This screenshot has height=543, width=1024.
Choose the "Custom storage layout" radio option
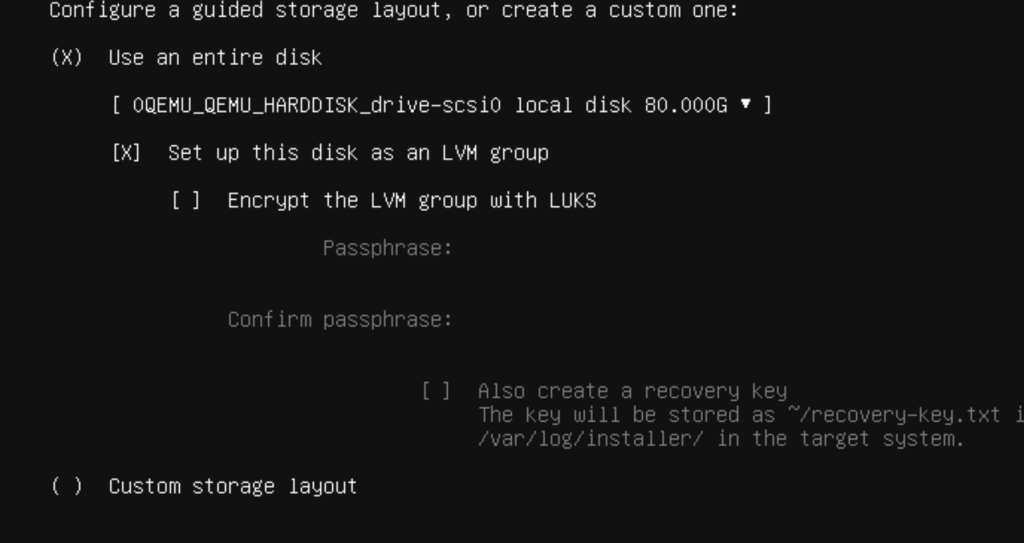point(67,486)
